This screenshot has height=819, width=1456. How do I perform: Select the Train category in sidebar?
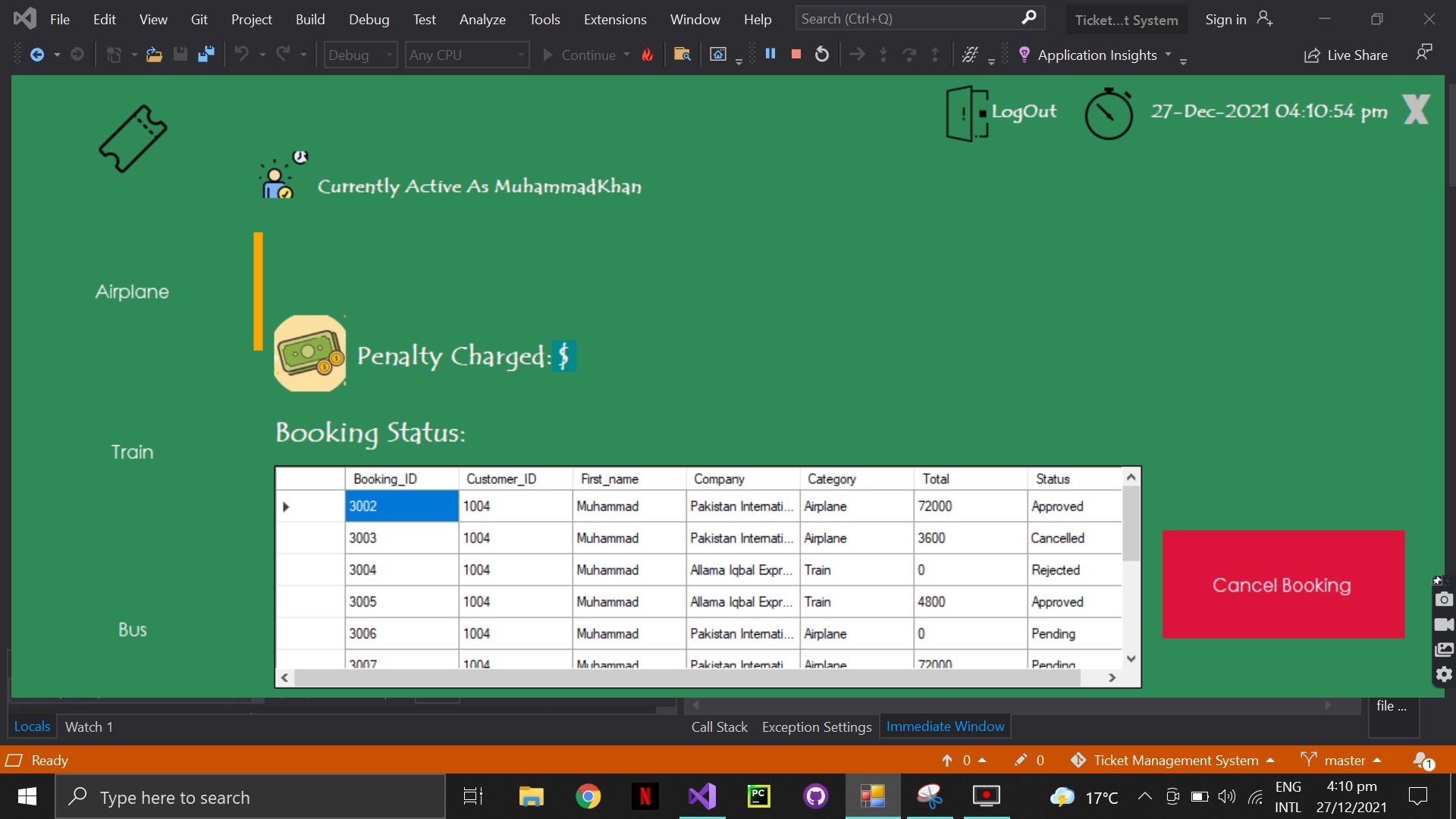pyautogui.click(x=132, y=452)
